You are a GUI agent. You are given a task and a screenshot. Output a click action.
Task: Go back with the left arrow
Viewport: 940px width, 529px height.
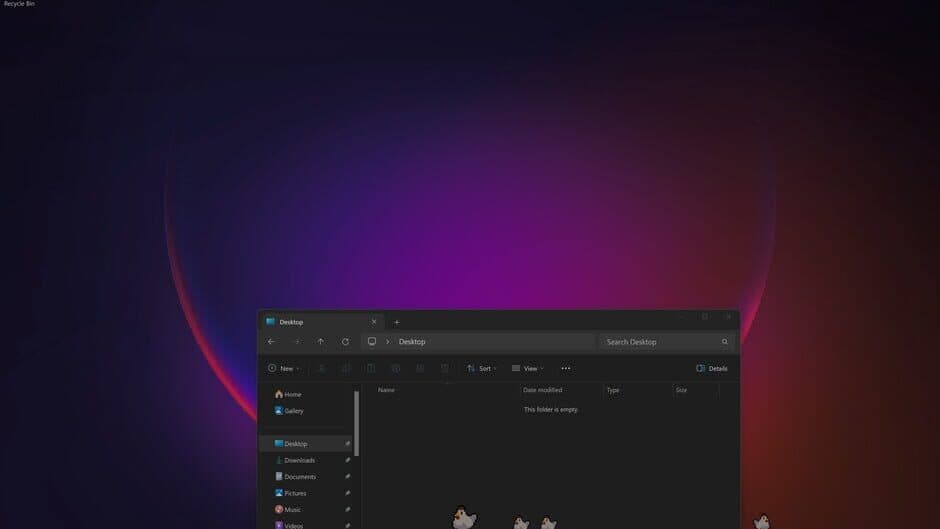coord(272,342)
